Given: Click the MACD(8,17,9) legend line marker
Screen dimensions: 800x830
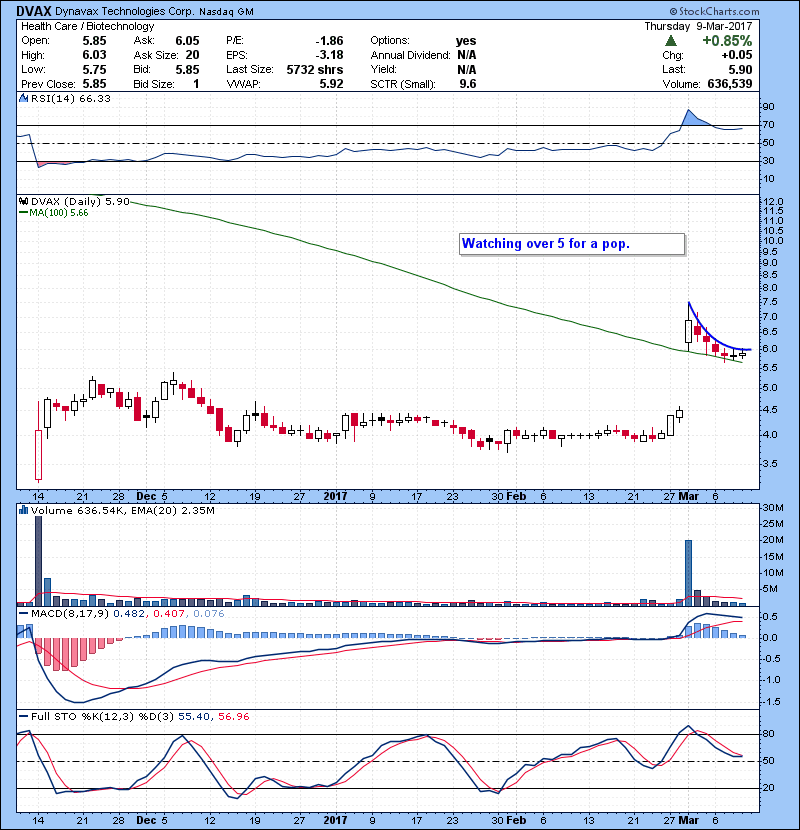Looking at the screenshot, I should click(23, 614).
